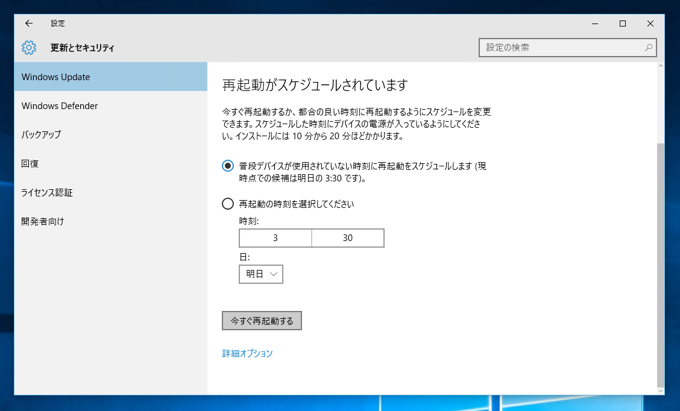680x411 pixels.
Task: Click the scrollbar down arrow
Action: [x=660, y=391]
